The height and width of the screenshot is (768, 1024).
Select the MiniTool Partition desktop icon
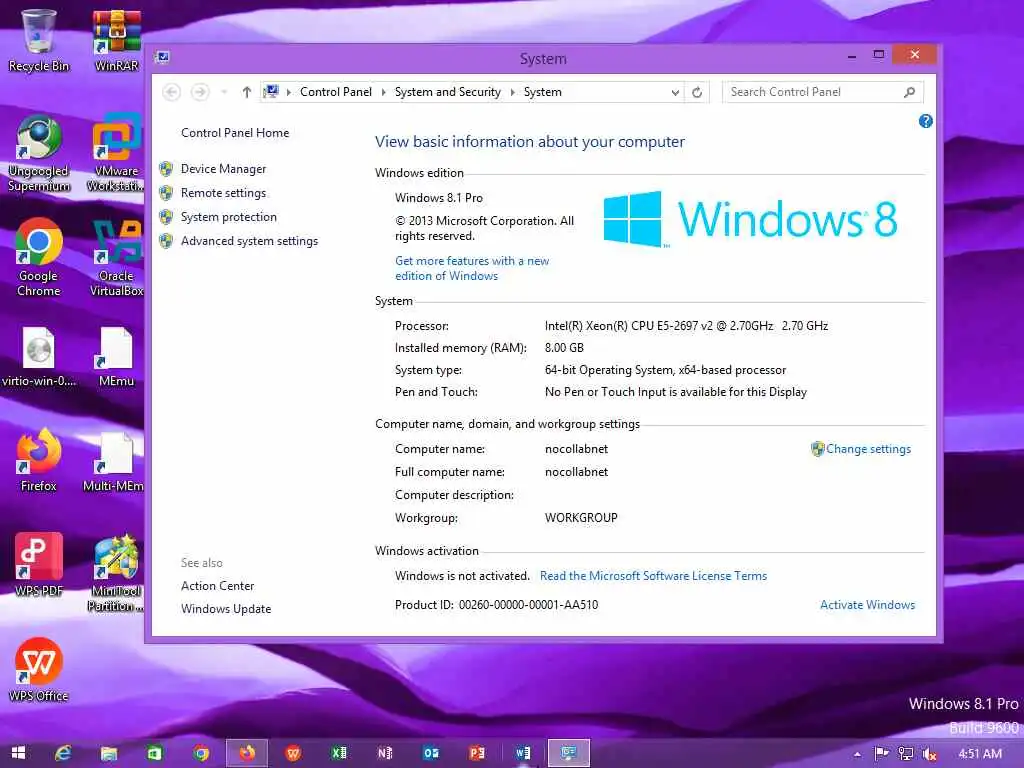coord(115,573)
